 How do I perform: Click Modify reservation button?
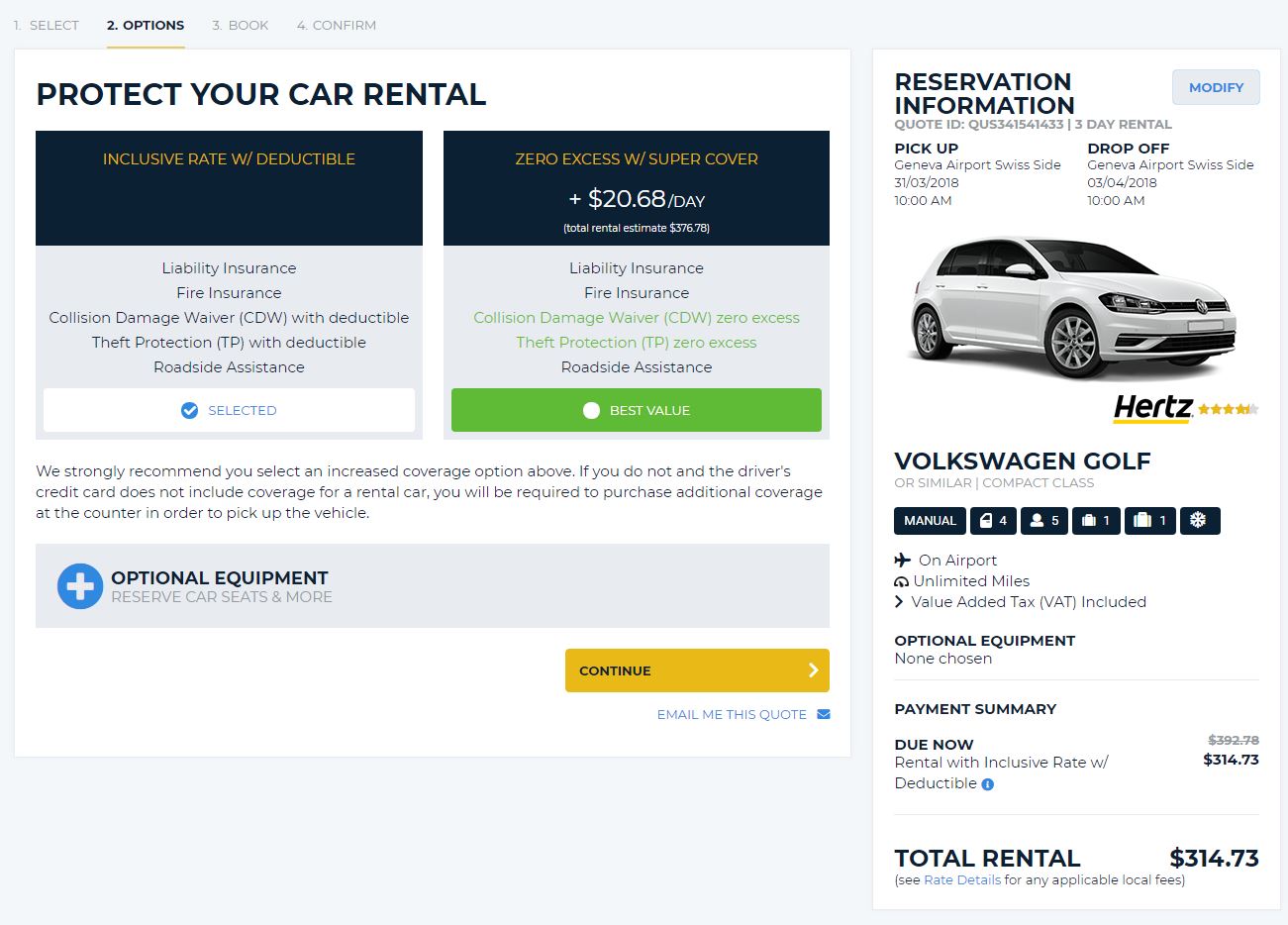coord(1216,87)
